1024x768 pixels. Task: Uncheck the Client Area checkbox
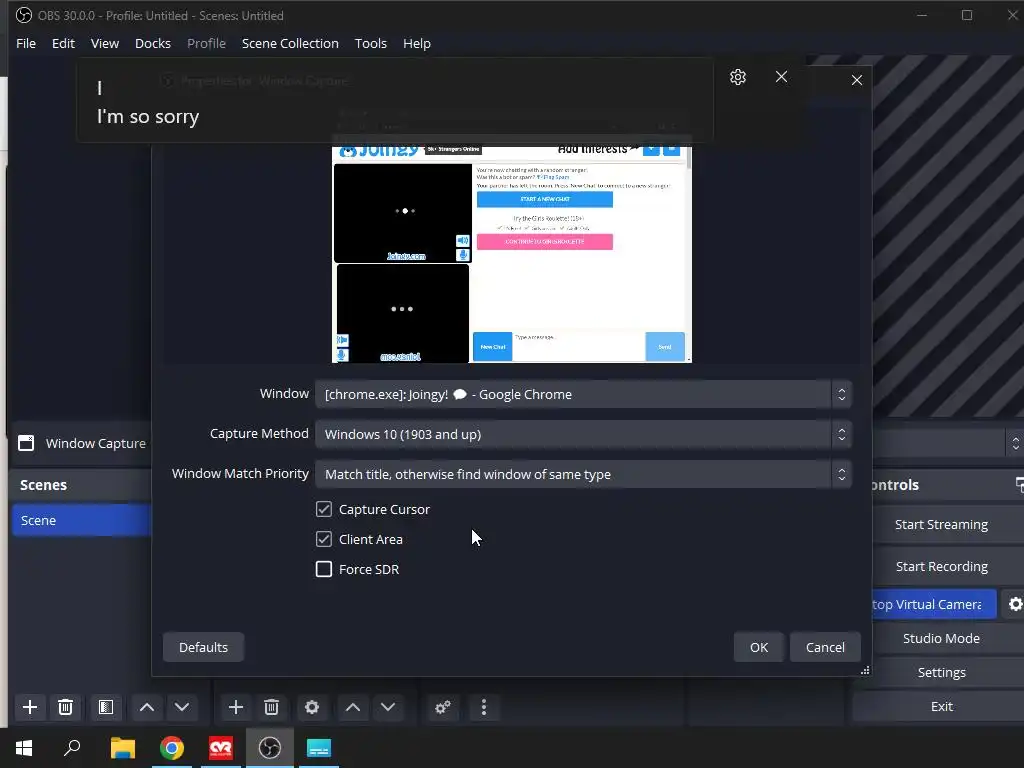[x=324, y=539]
